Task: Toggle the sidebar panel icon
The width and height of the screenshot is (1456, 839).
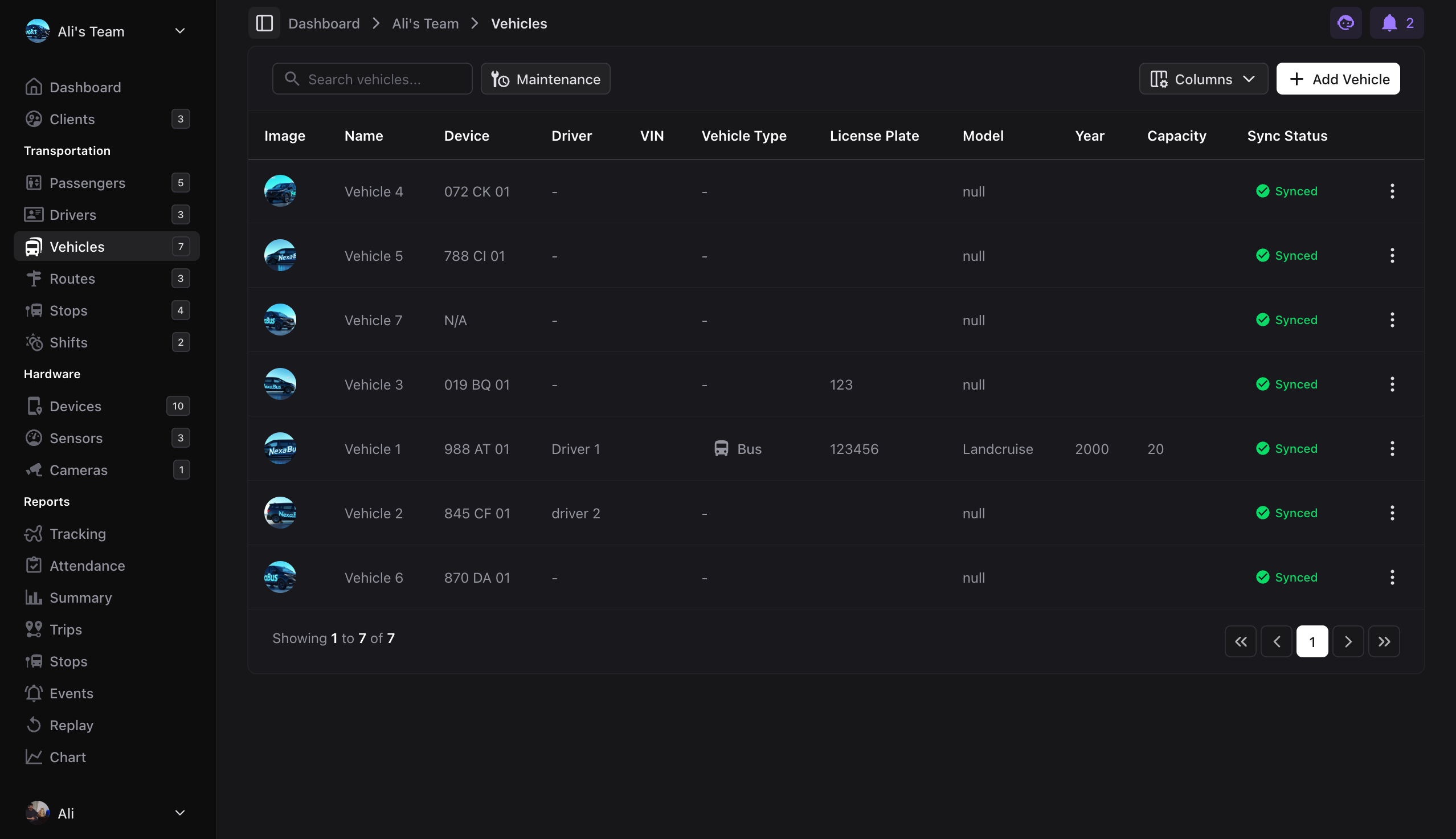Action: [x=264, y=23]
